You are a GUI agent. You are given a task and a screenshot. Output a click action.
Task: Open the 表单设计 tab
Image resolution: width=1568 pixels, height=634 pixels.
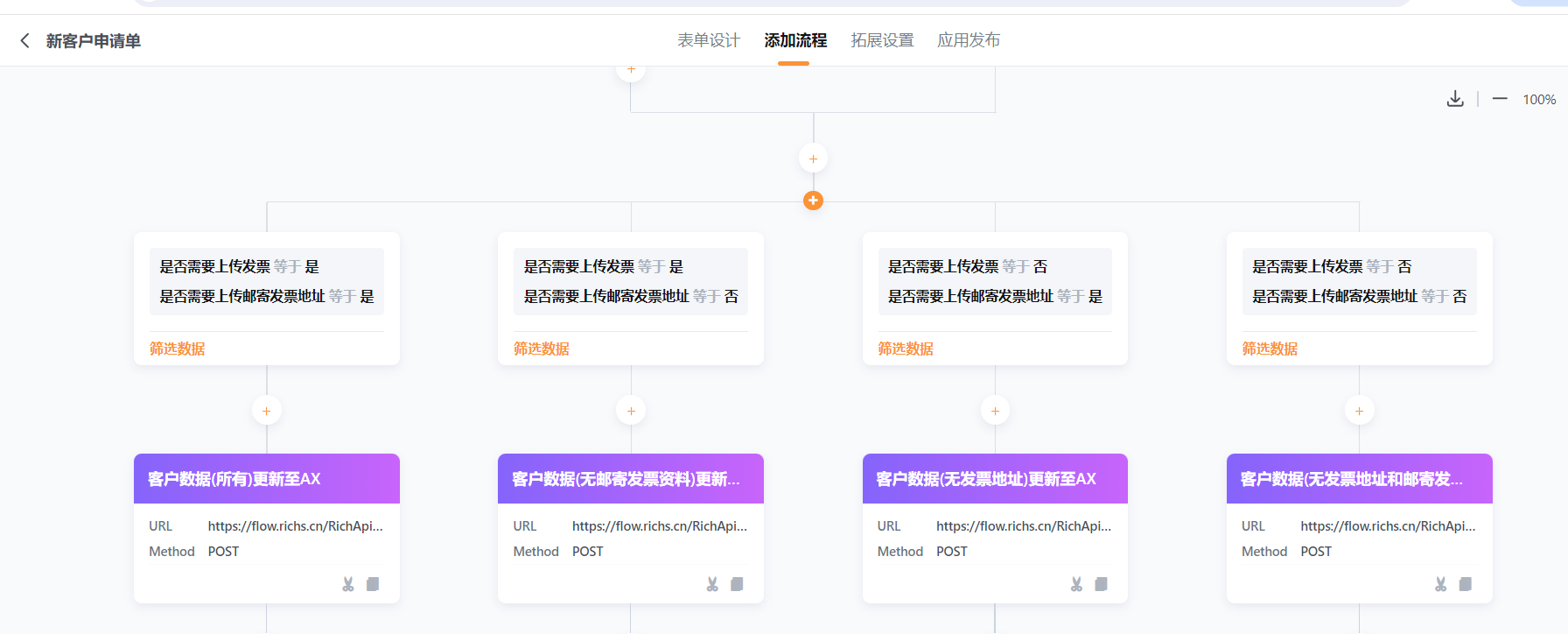point(709,40)
